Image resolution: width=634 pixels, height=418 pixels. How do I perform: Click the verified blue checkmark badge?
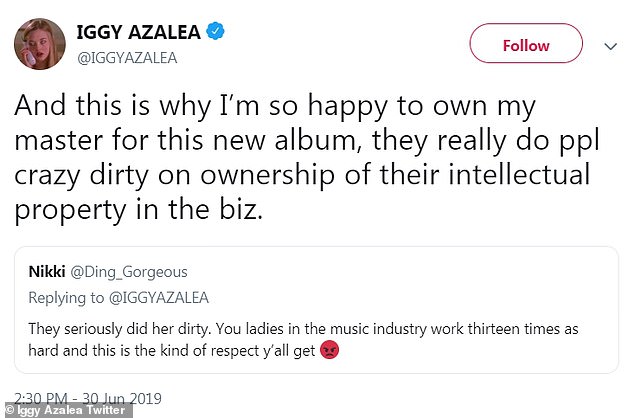[216, 33]
